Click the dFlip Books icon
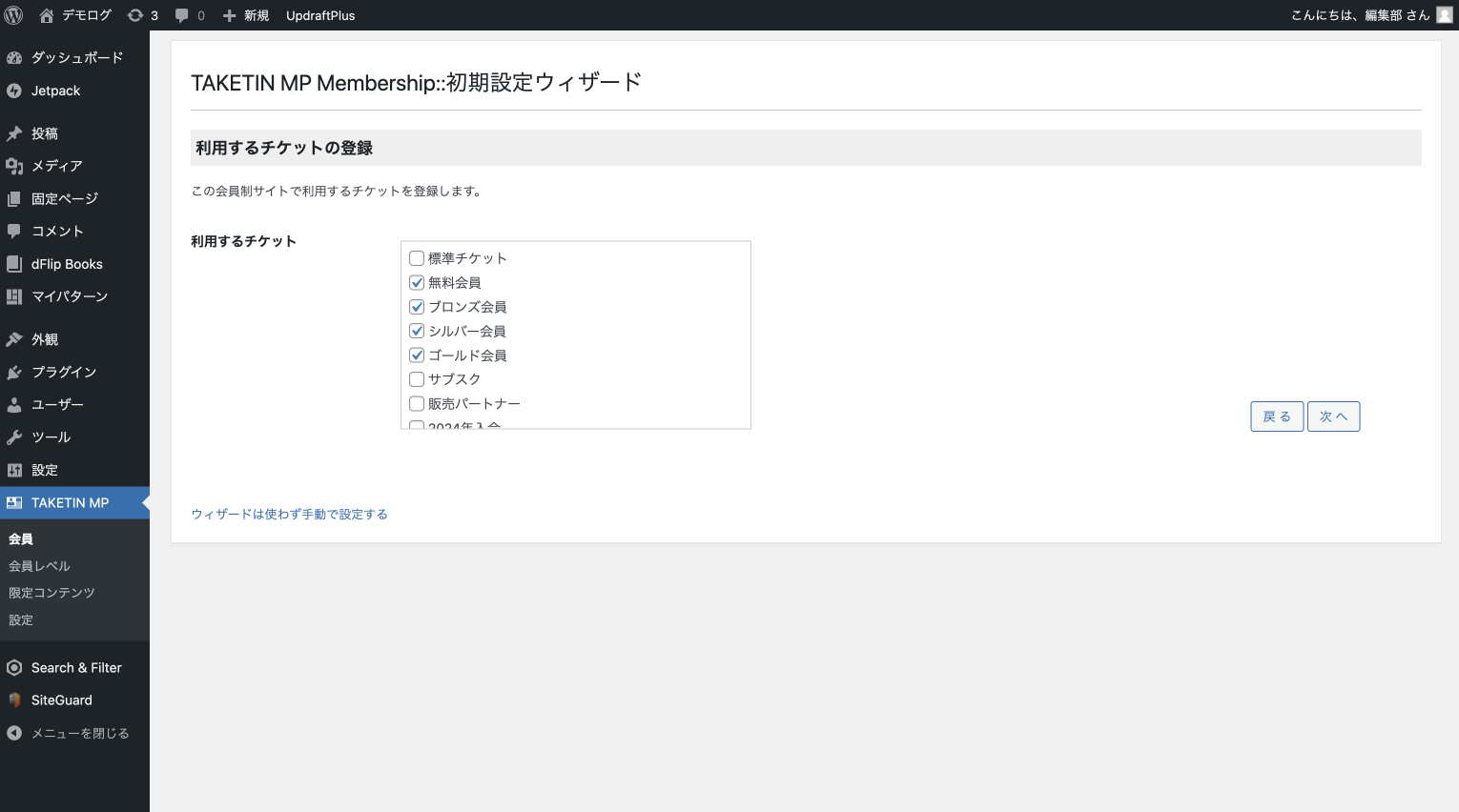Screen dimensions: 1459x812 tap(14, 264)
